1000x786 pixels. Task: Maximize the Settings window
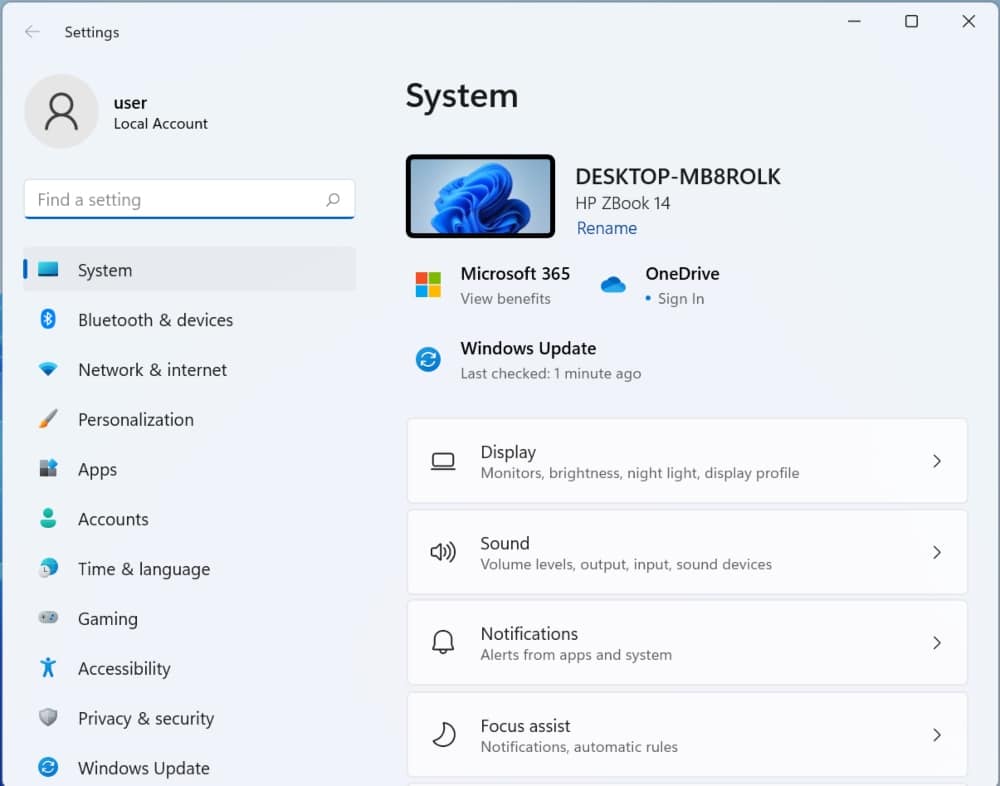911,21
